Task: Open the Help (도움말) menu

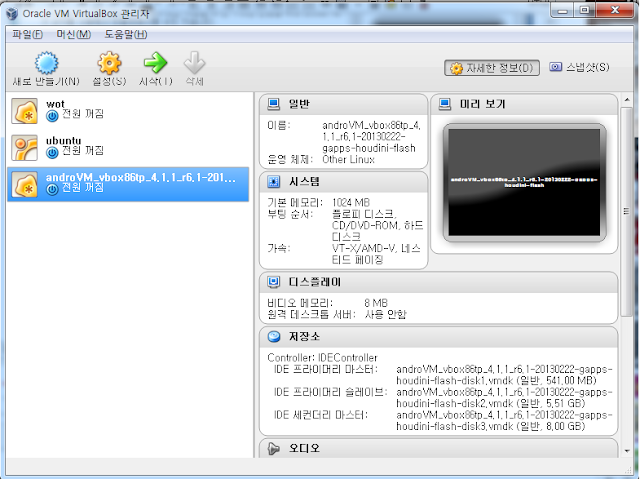Action: [x=126, y=34]
